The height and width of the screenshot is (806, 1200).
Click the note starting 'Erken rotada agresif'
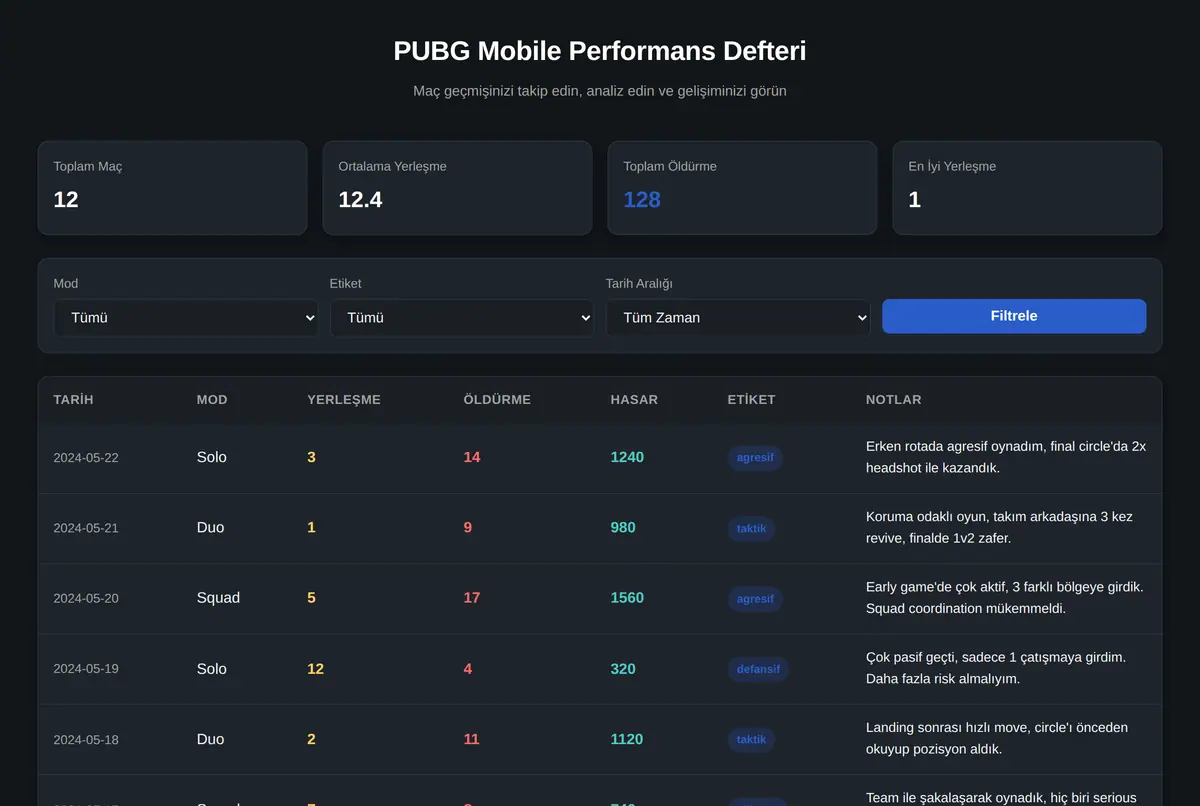coord(1006,457)
